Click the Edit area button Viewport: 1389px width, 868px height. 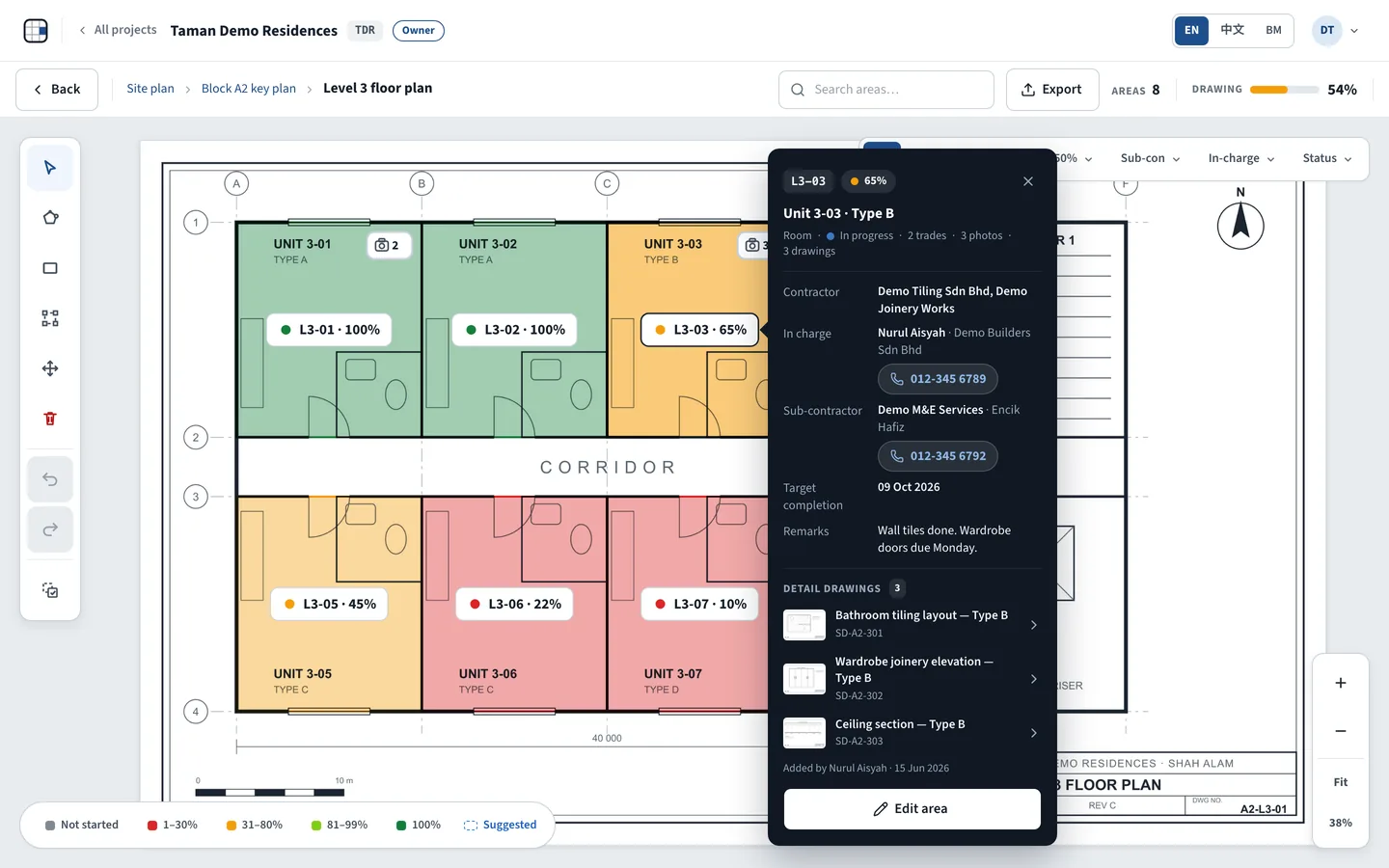click(x=912, y=809)
